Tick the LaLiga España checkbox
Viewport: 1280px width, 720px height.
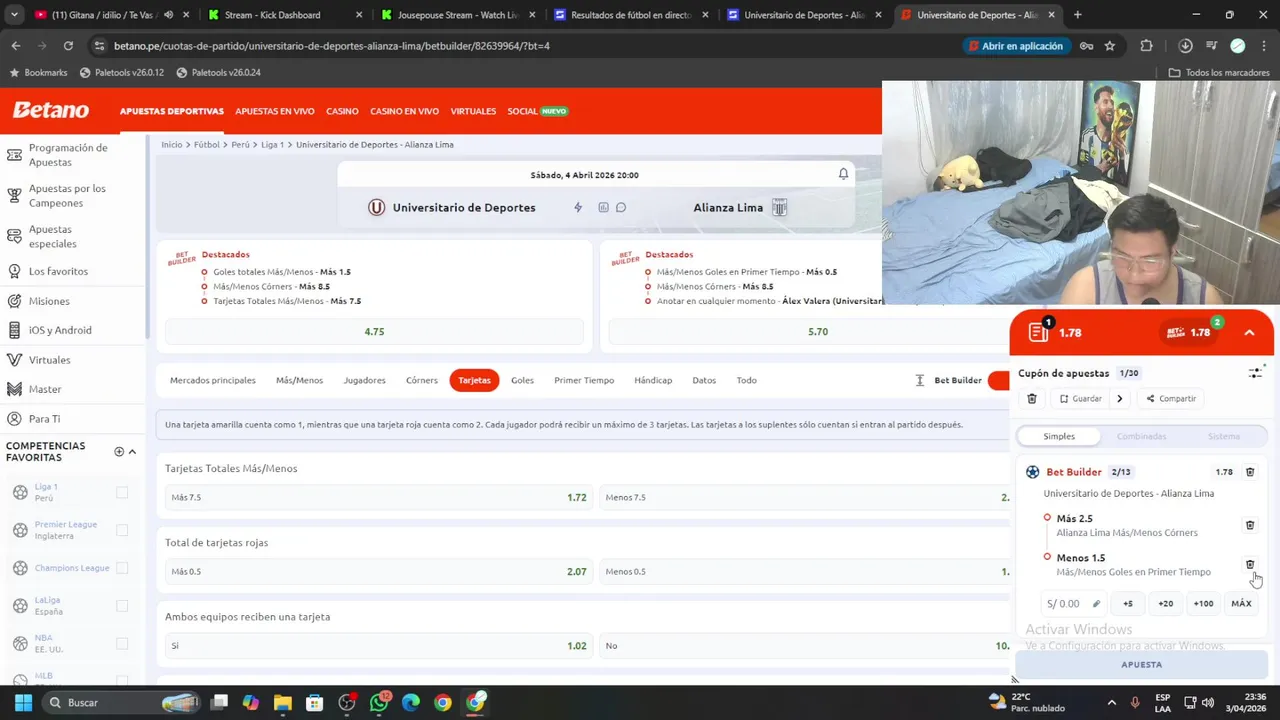pos(122,606)
